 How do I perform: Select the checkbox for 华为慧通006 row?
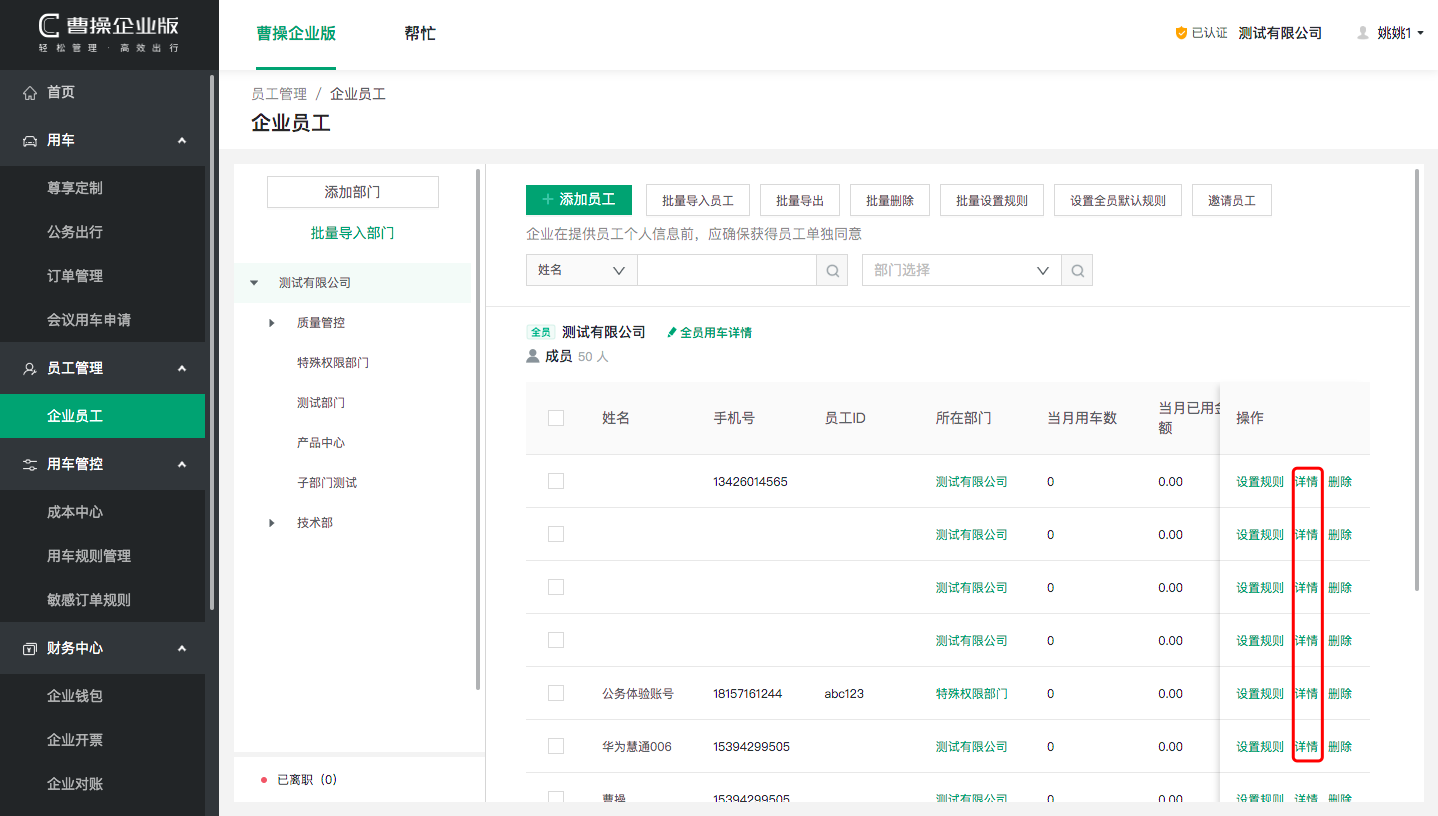[556, 746]
